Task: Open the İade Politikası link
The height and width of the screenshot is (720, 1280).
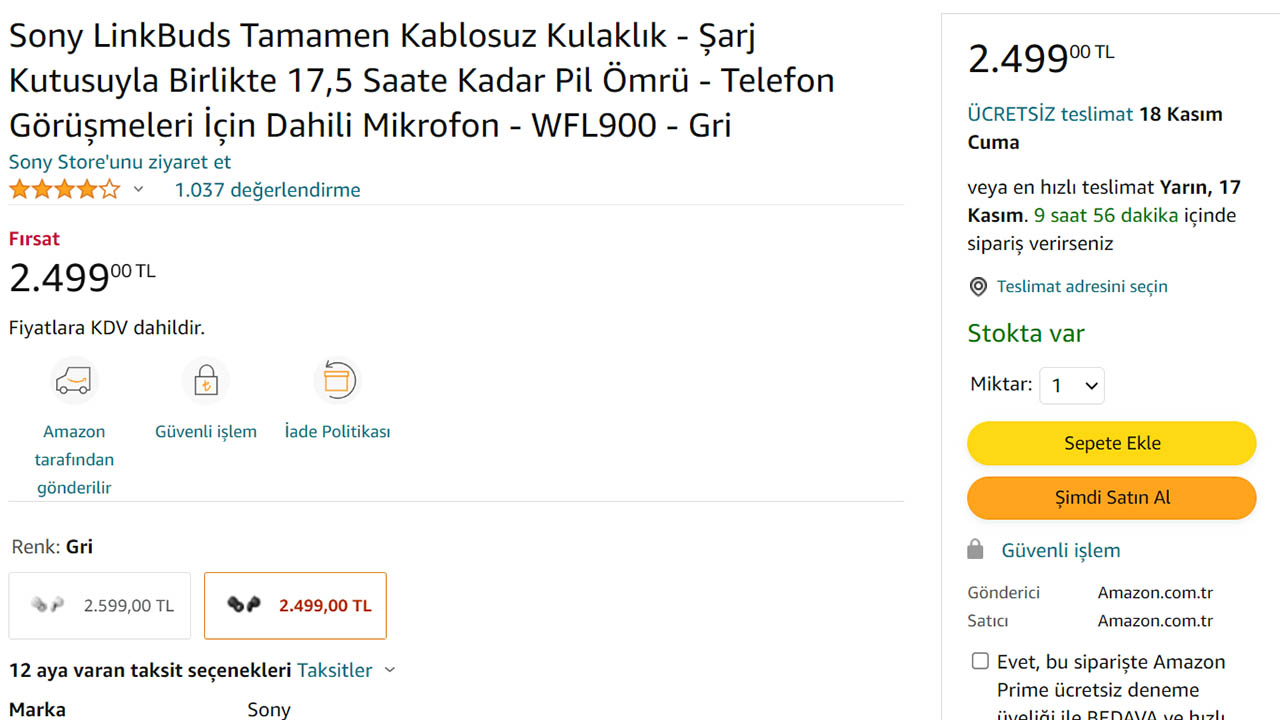Action: click(337, 432)
